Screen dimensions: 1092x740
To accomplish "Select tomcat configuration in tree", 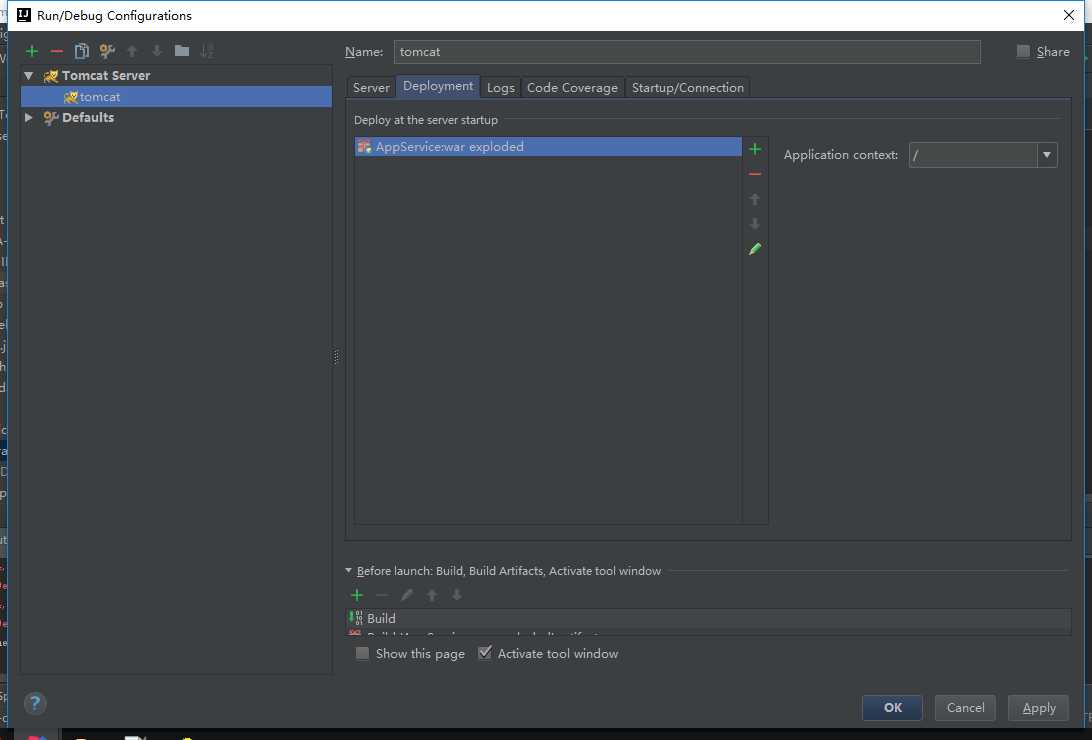I will (x=176, y=97).
